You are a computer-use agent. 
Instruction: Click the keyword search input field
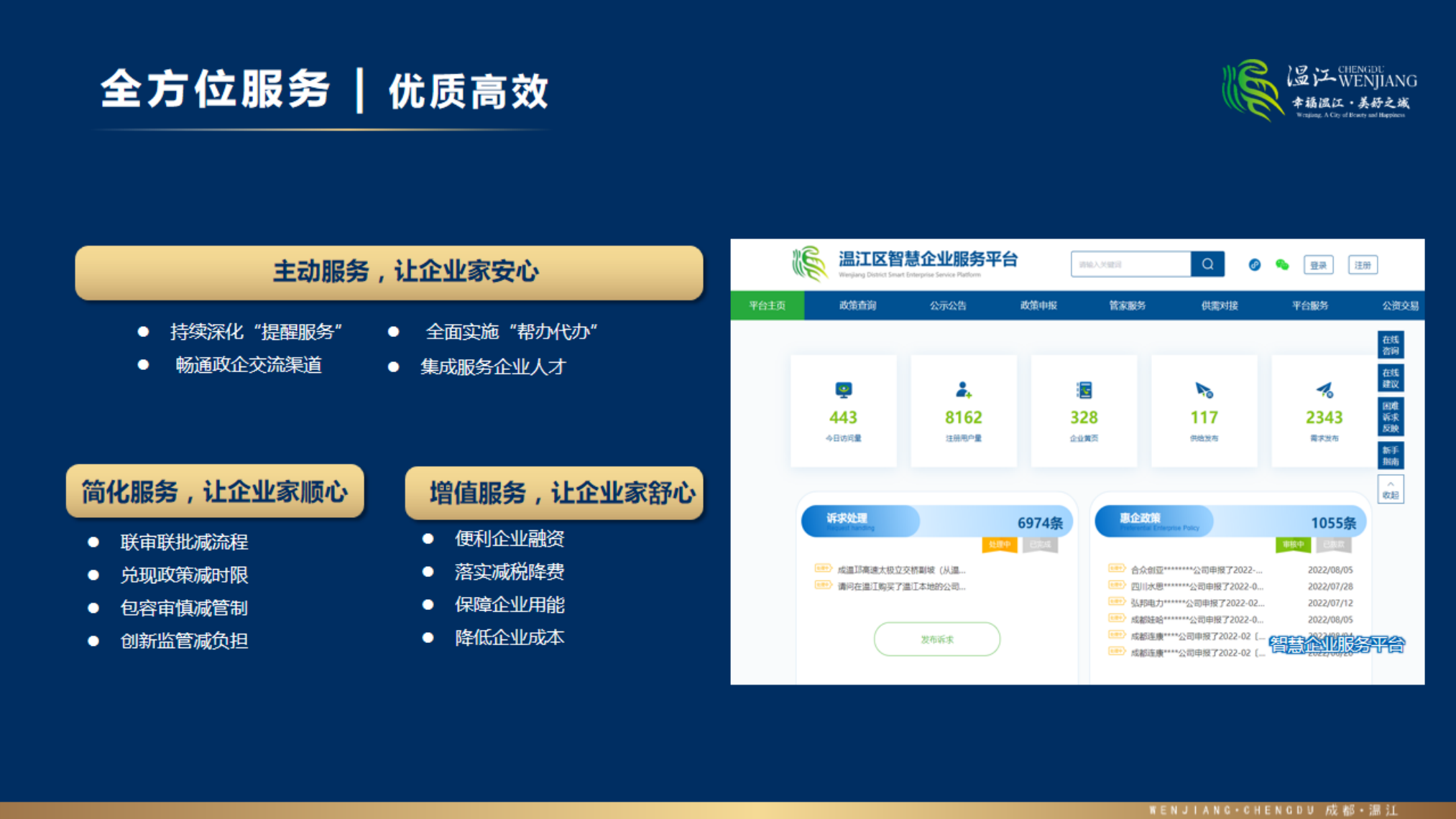point(1130,264)
